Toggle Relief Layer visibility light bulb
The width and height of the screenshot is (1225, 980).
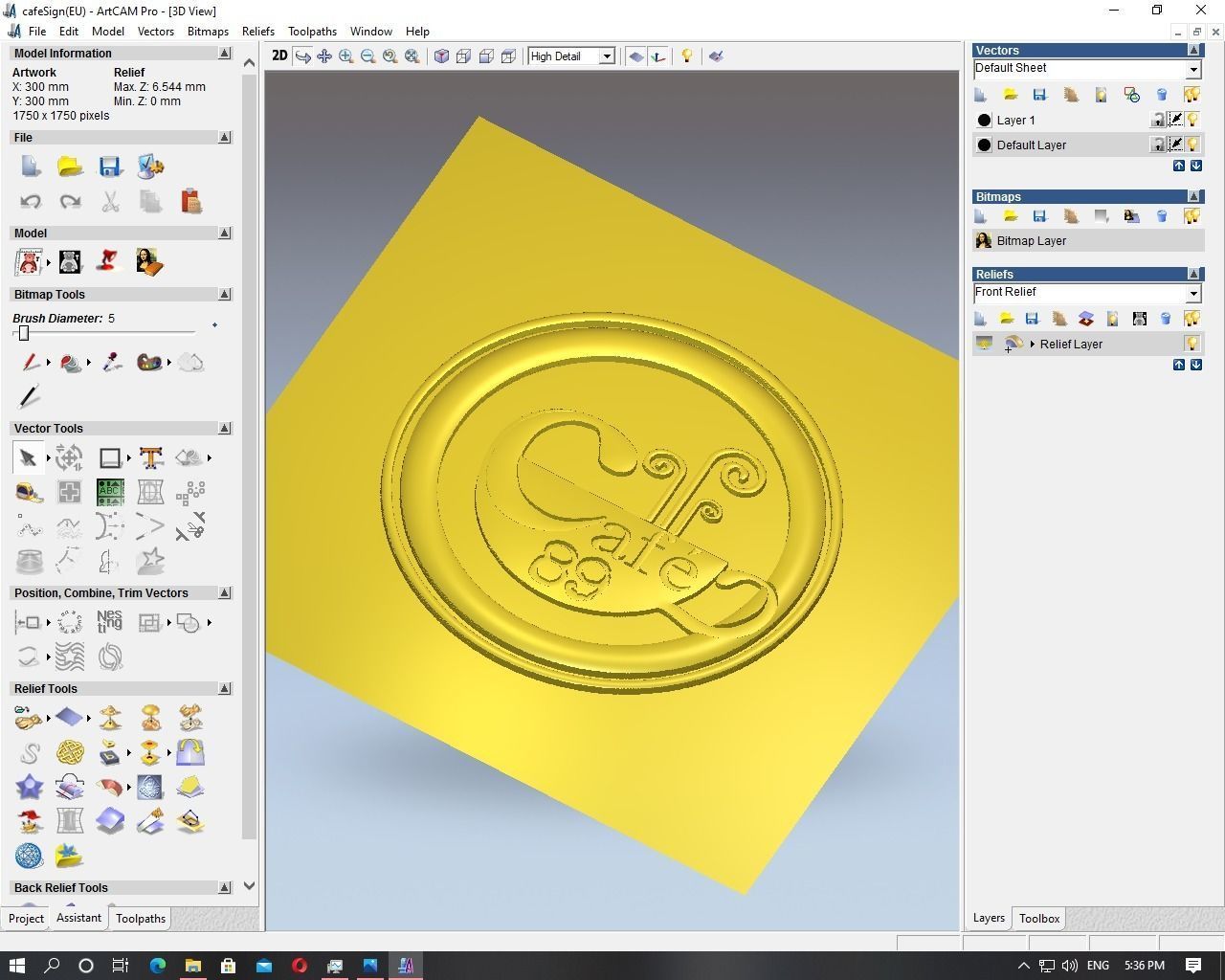coord(1192,344)
